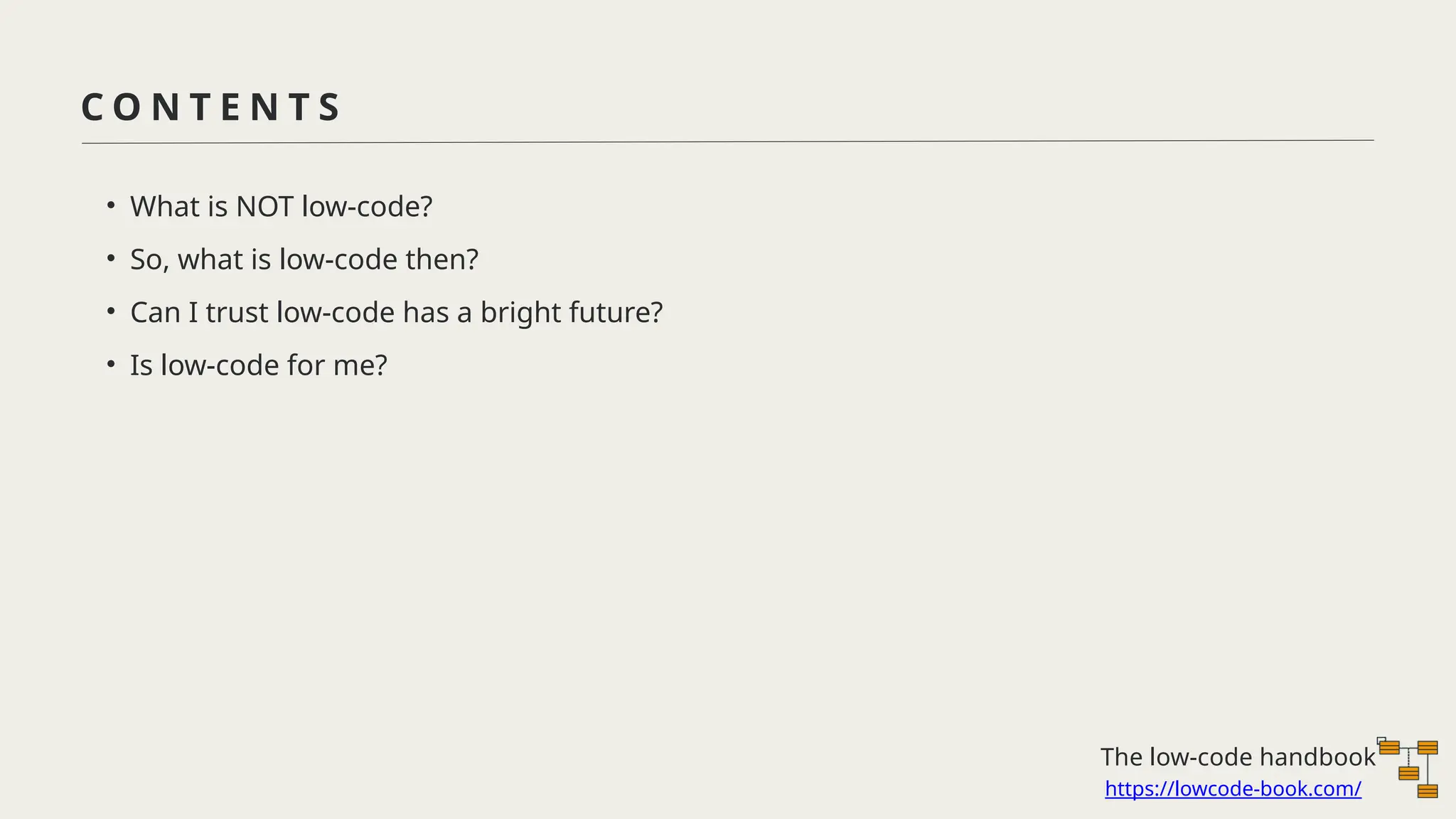Screen dimensions: 1456x819
Task: Click 'The low-code handbook' footer text
Action: coord(1237,757)
